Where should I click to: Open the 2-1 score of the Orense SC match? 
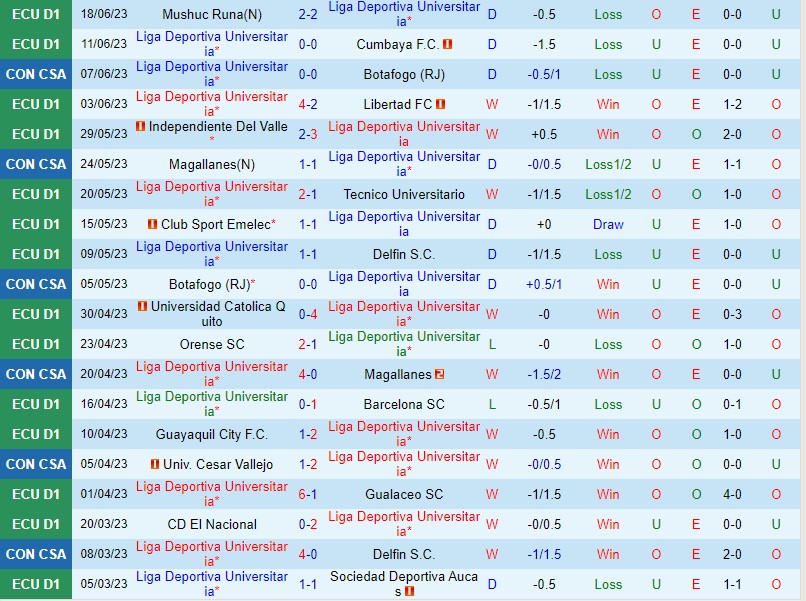pos(308,344)
